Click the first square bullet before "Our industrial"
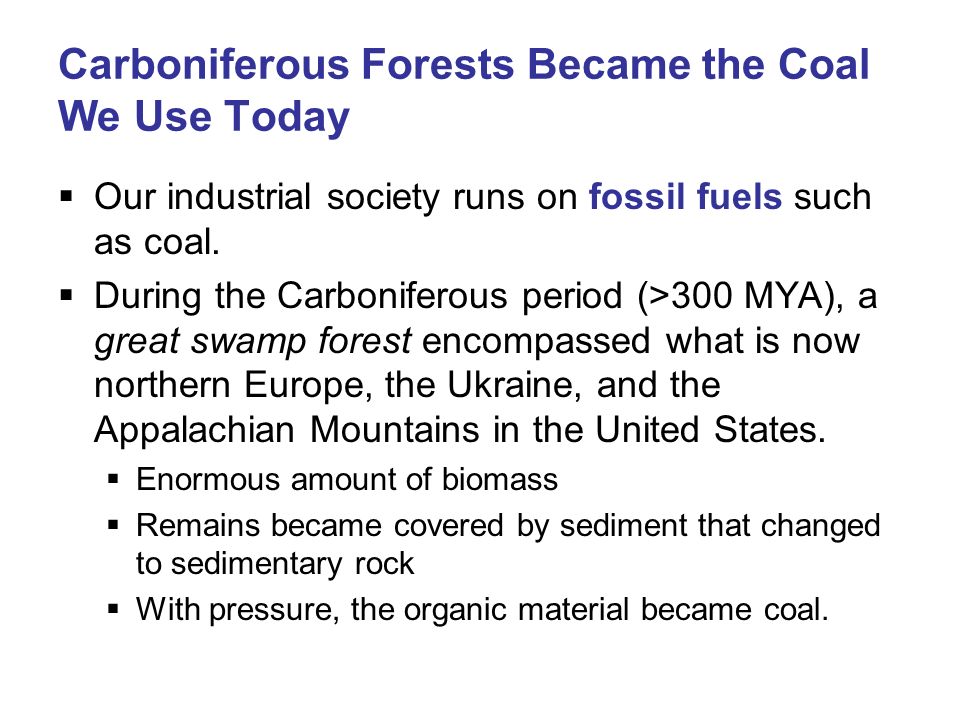 point(67,197)
